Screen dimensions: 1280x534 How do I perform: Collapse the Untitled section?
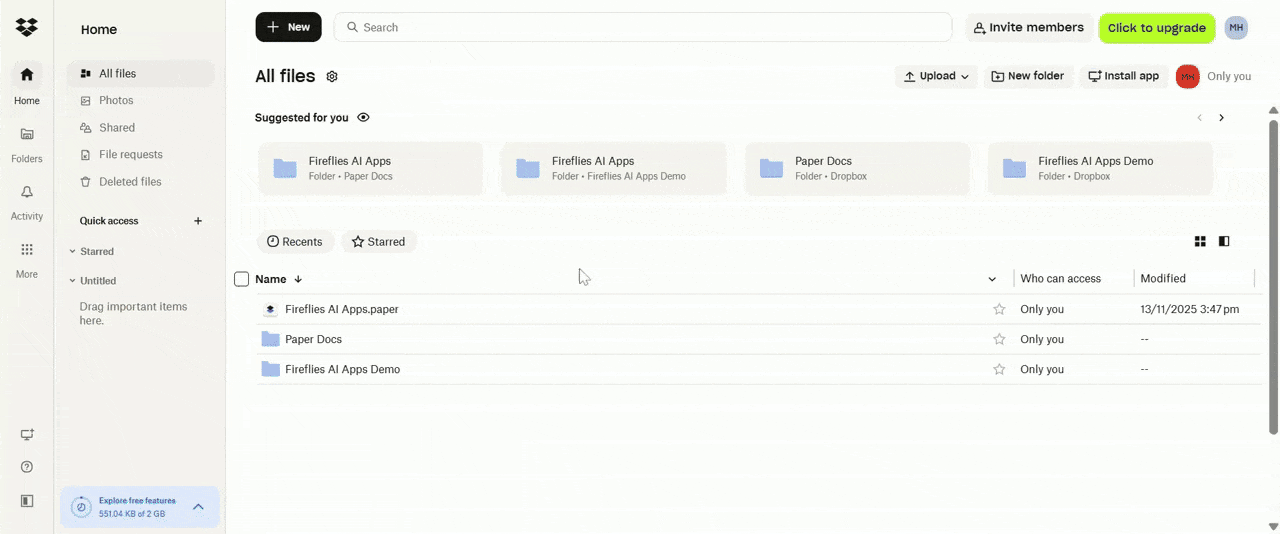[72, 281]
